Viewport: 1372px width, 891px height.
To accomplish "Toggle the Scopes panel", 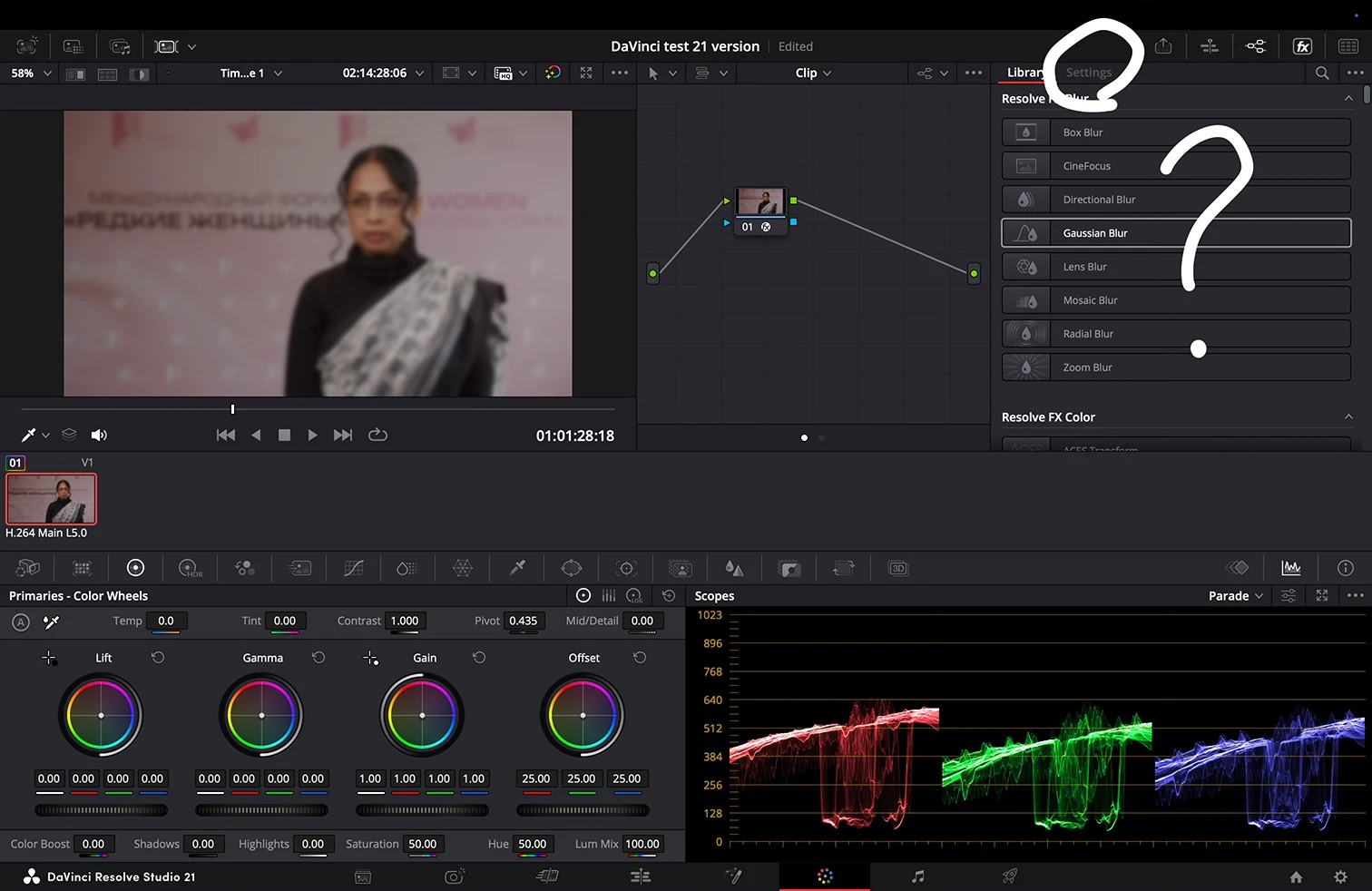I will click(x=1291, y=568).
